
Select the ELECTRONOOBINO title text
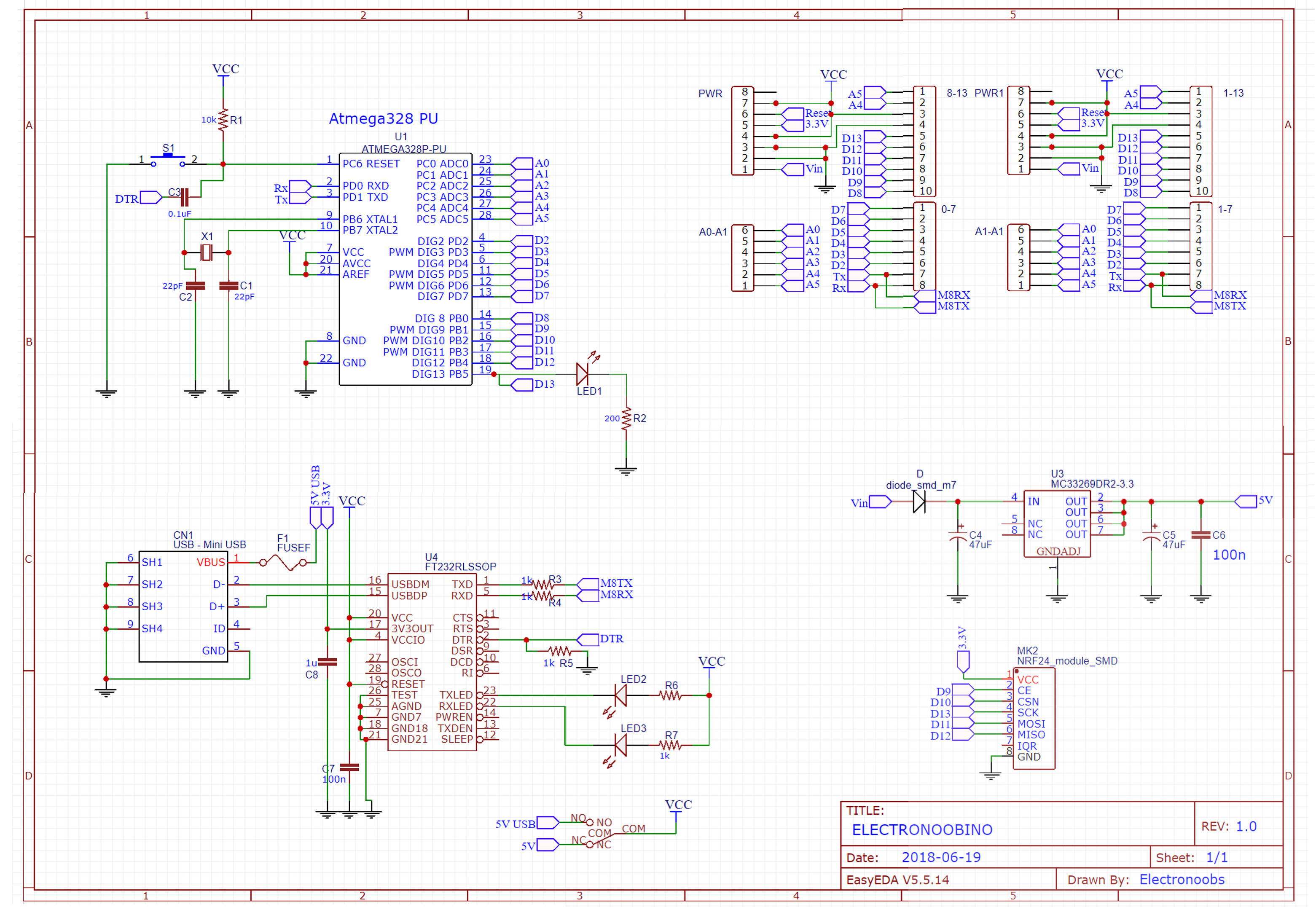pyautogui.click(x=922, y=830)
